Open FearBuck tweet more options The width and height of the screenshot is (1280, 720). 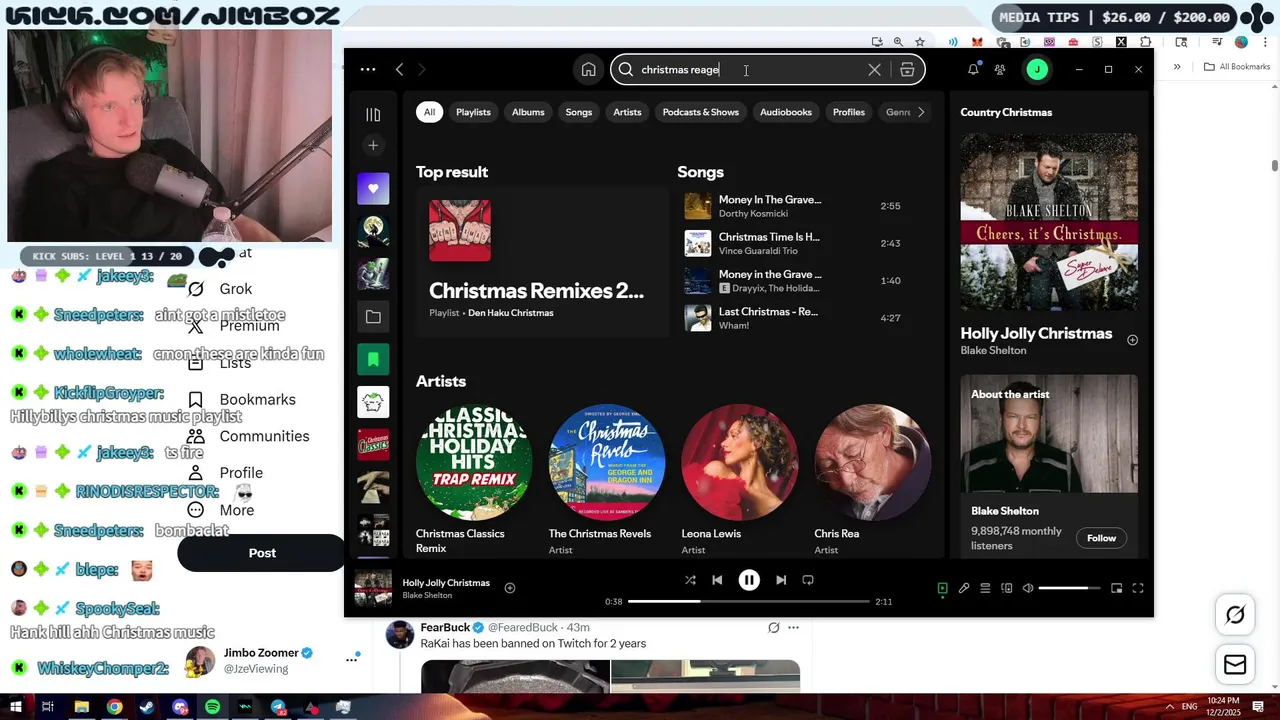793,628
